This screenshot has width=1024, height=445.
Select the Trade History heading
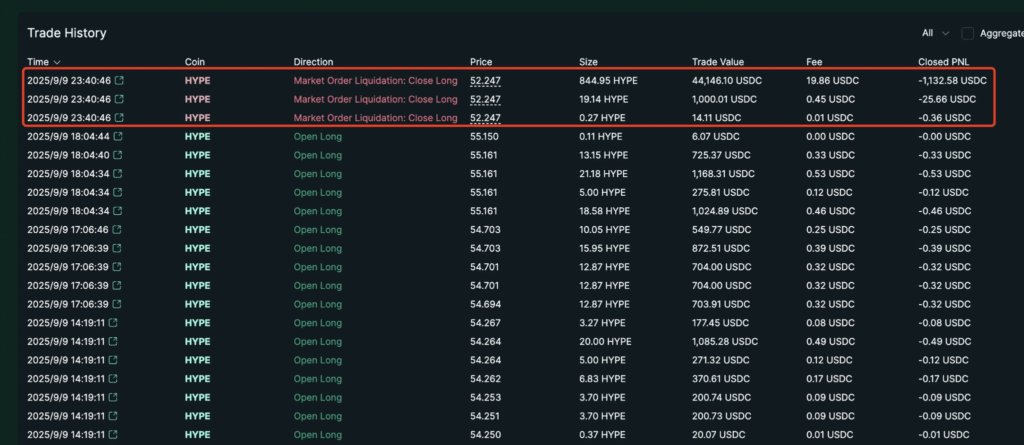[67, 33]
